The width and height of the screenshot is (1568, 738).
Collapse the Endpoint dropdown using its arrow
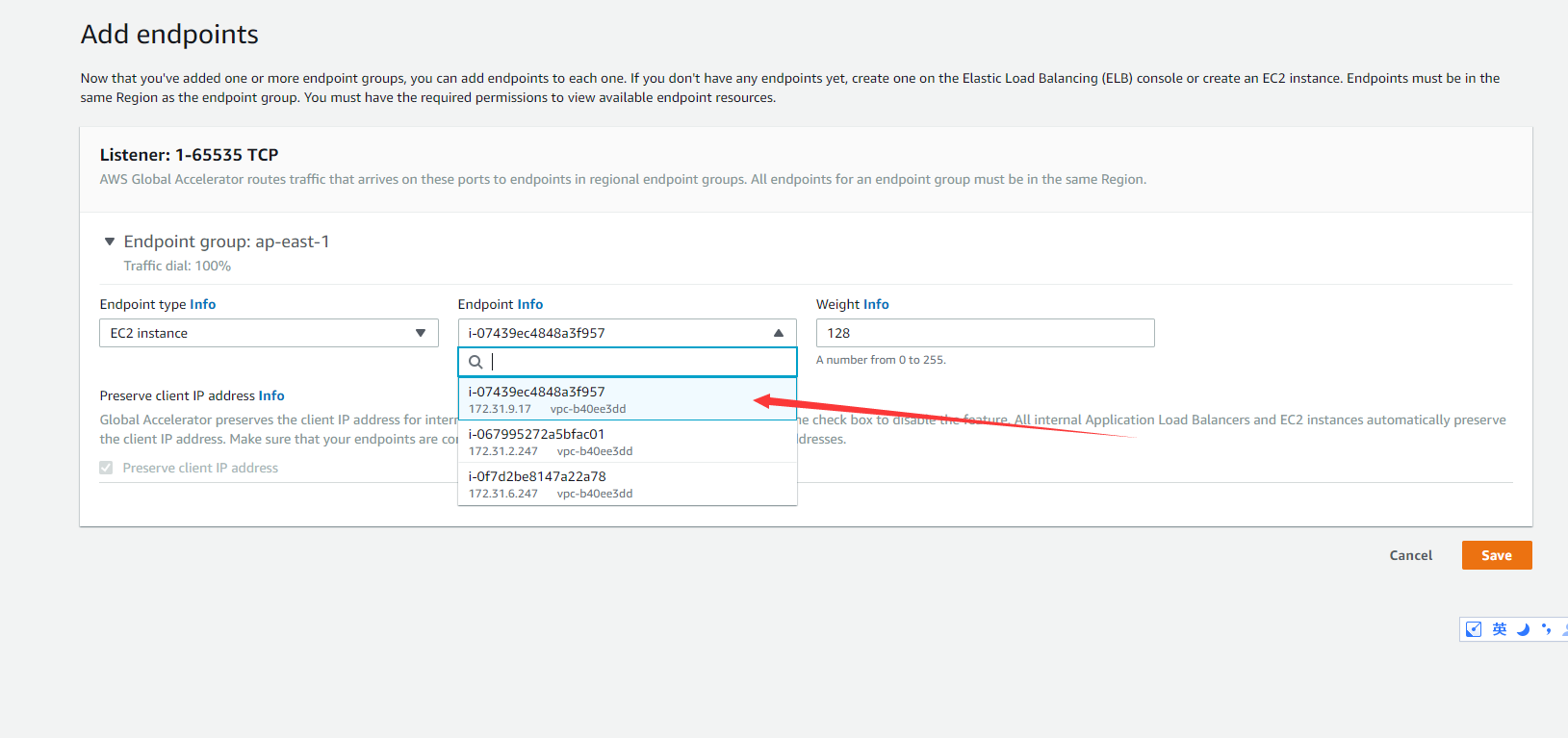pyautogui.click(x=778, y=333)
